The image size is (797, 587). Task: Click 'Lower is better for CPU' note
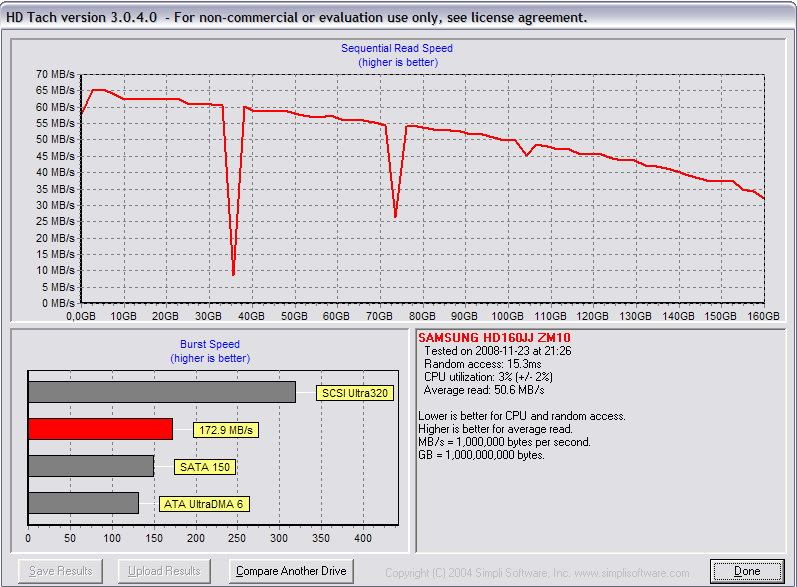(x=522, y=416)
